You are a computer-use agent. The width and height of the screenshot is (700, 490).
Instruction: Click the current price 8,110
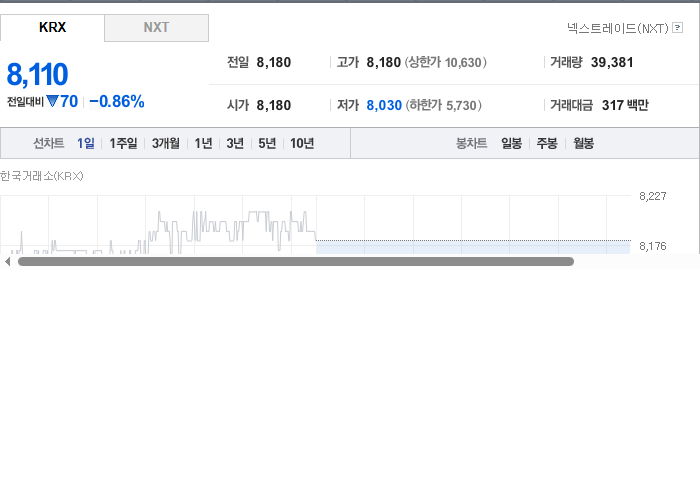pyautogui.click(x=38, y=74)
